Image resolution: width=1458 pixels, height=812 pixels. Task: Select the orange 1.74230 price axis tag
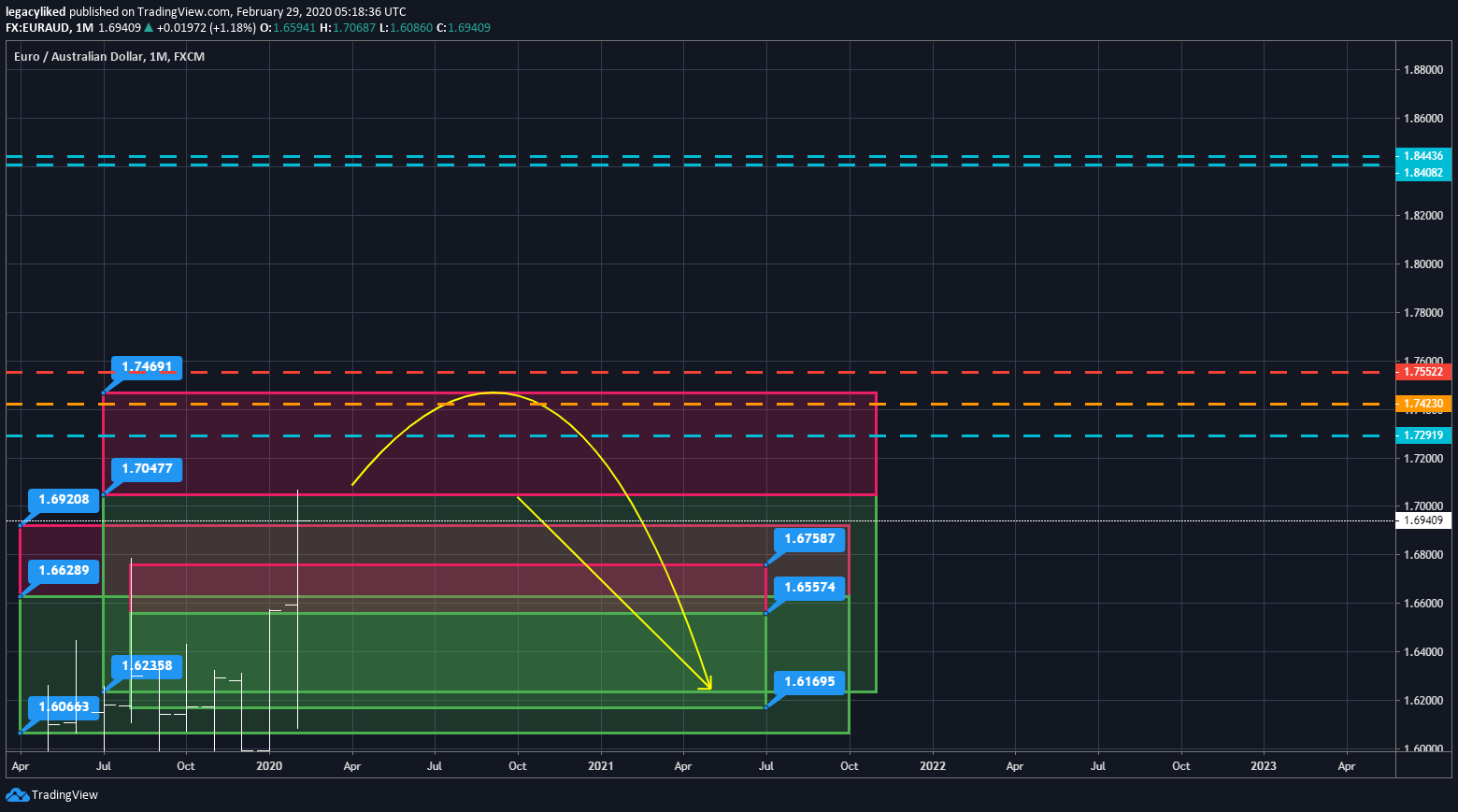point(1423,404)
